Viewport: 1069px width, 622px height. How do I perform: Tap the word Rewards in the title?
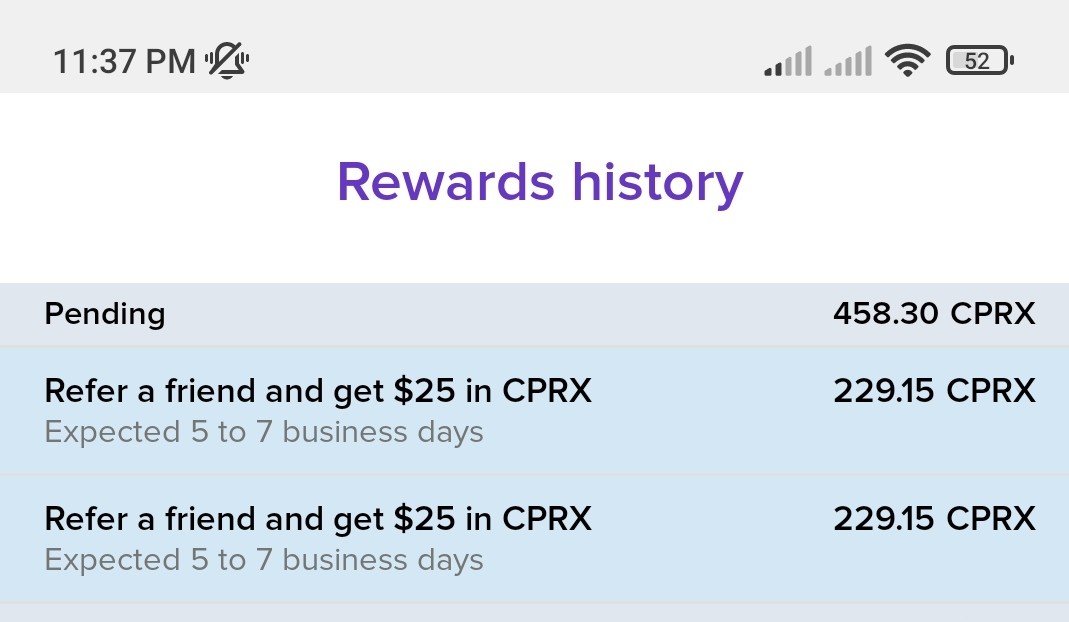click(x=446, y=182)
